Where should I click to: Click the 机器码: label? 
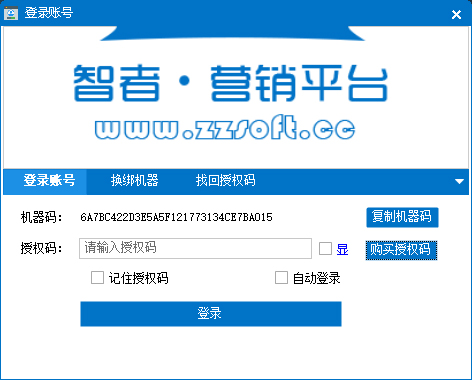[41, 217]
